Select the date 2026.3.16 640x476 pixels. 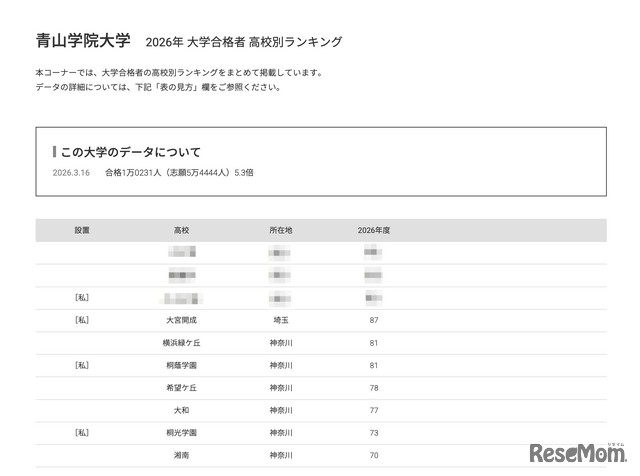pyautogui.click(x=71, y=173)
